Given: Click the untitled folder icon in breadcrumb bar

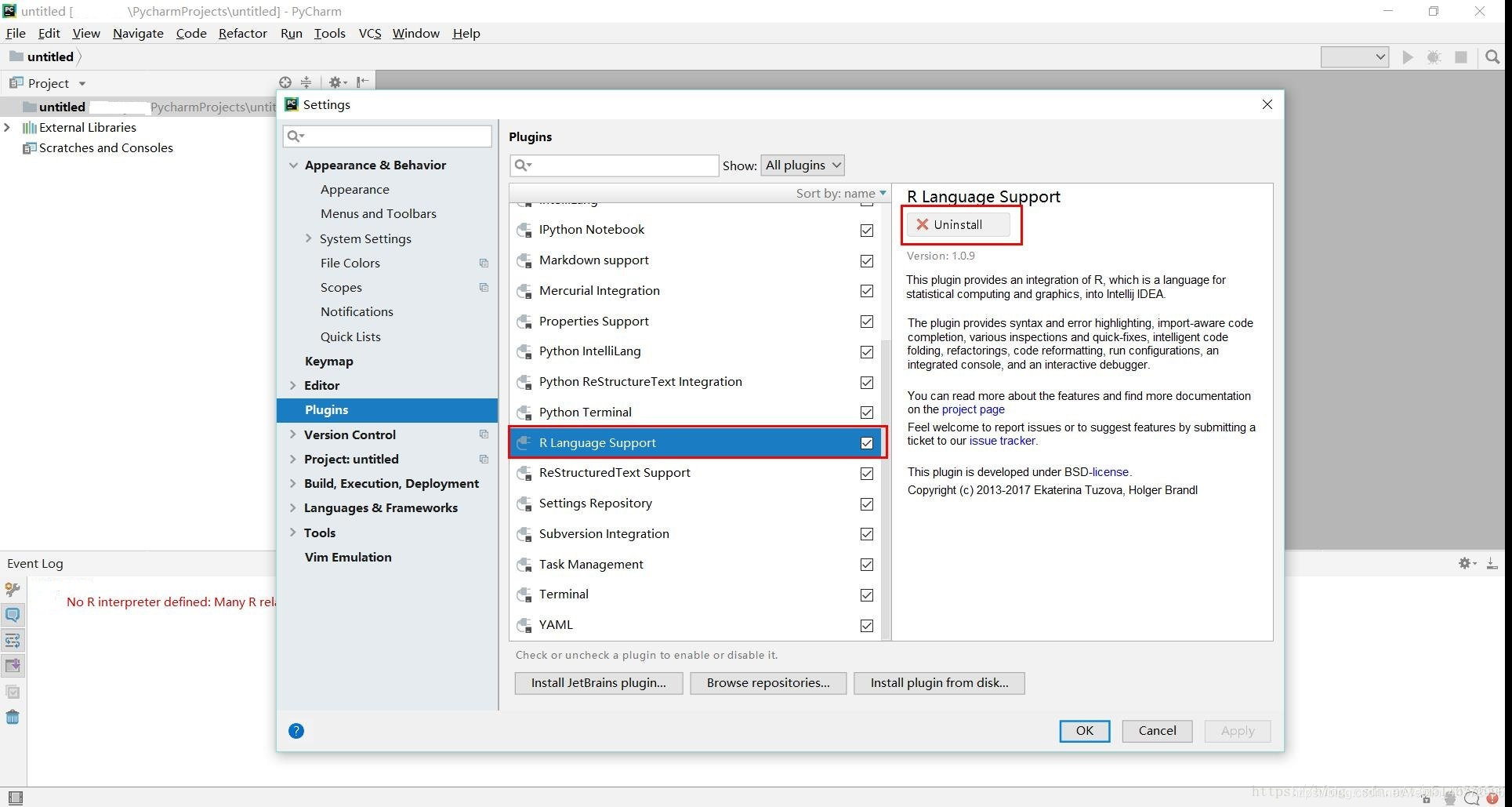Looking at the screenshot, I should click(x=16, y=56).
